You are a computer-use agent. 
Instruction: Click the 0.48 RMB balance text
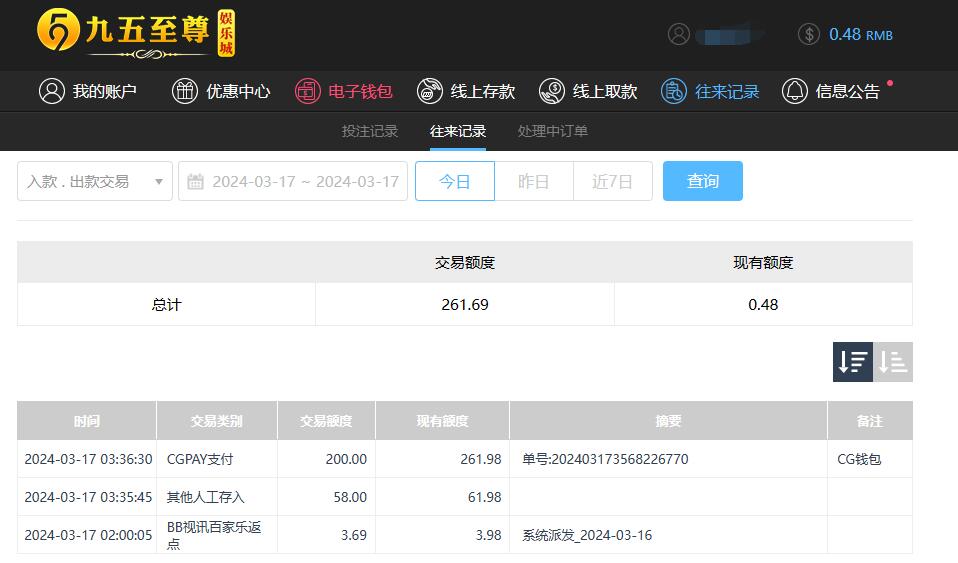(860, 35)
